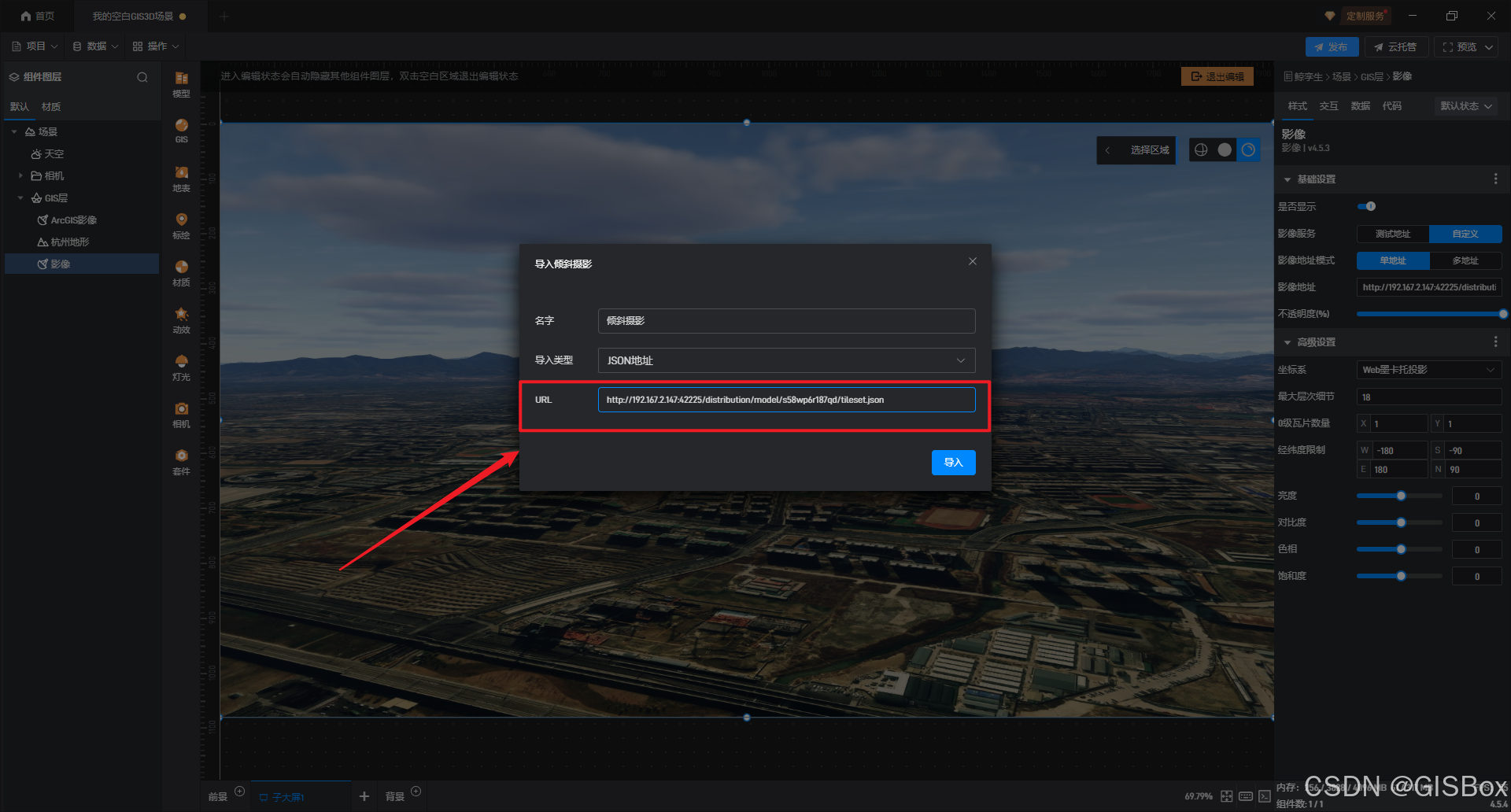Select the ArcGIS影像 tree item

[82, 220]
